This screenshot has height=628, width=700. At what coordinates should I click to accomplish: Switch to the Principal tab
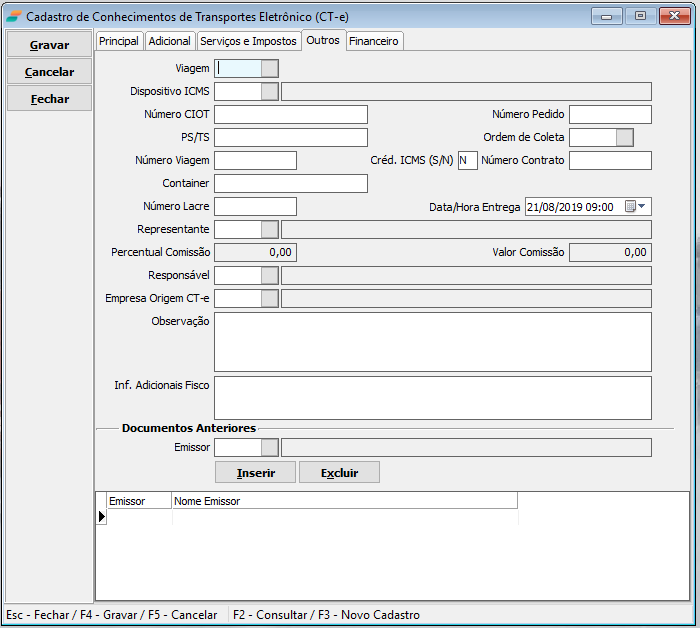119,41
